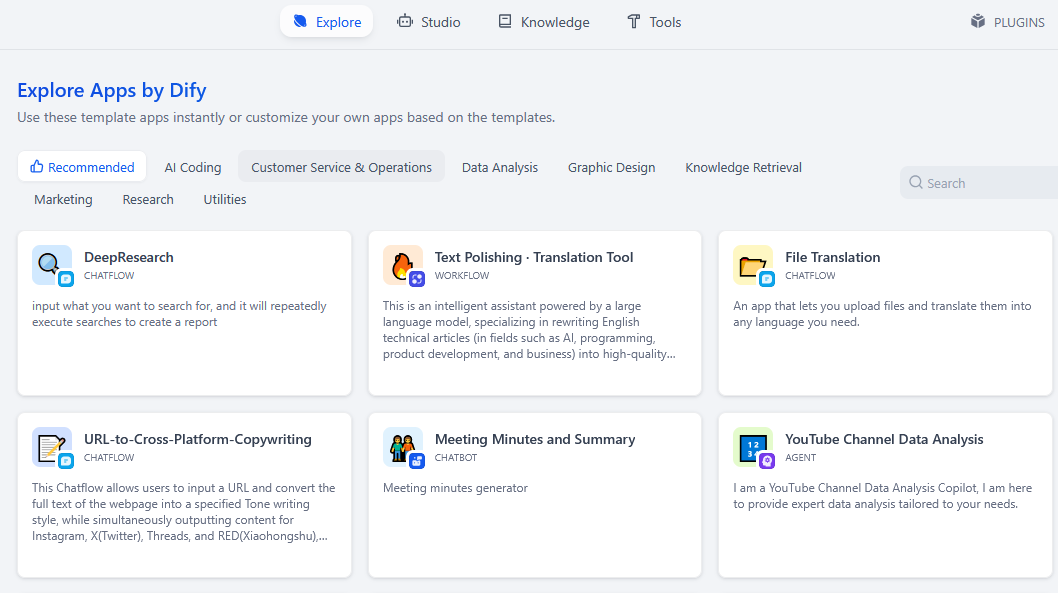1058x593 pixels.
Task: Click the chatbot badge on Meeting Minutes icon
Action: pos(417,461)
